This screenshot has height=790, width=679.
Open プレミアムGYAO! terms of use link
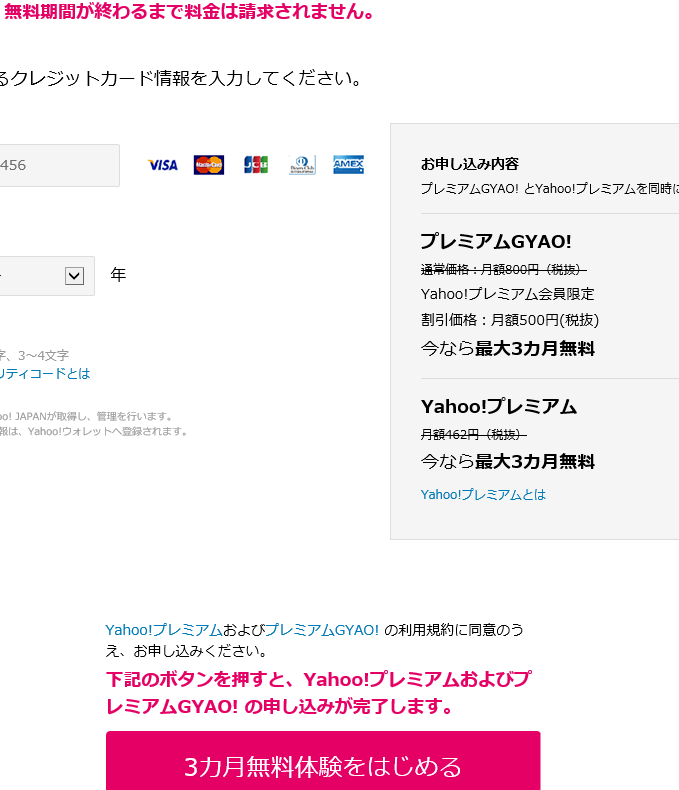322,630
